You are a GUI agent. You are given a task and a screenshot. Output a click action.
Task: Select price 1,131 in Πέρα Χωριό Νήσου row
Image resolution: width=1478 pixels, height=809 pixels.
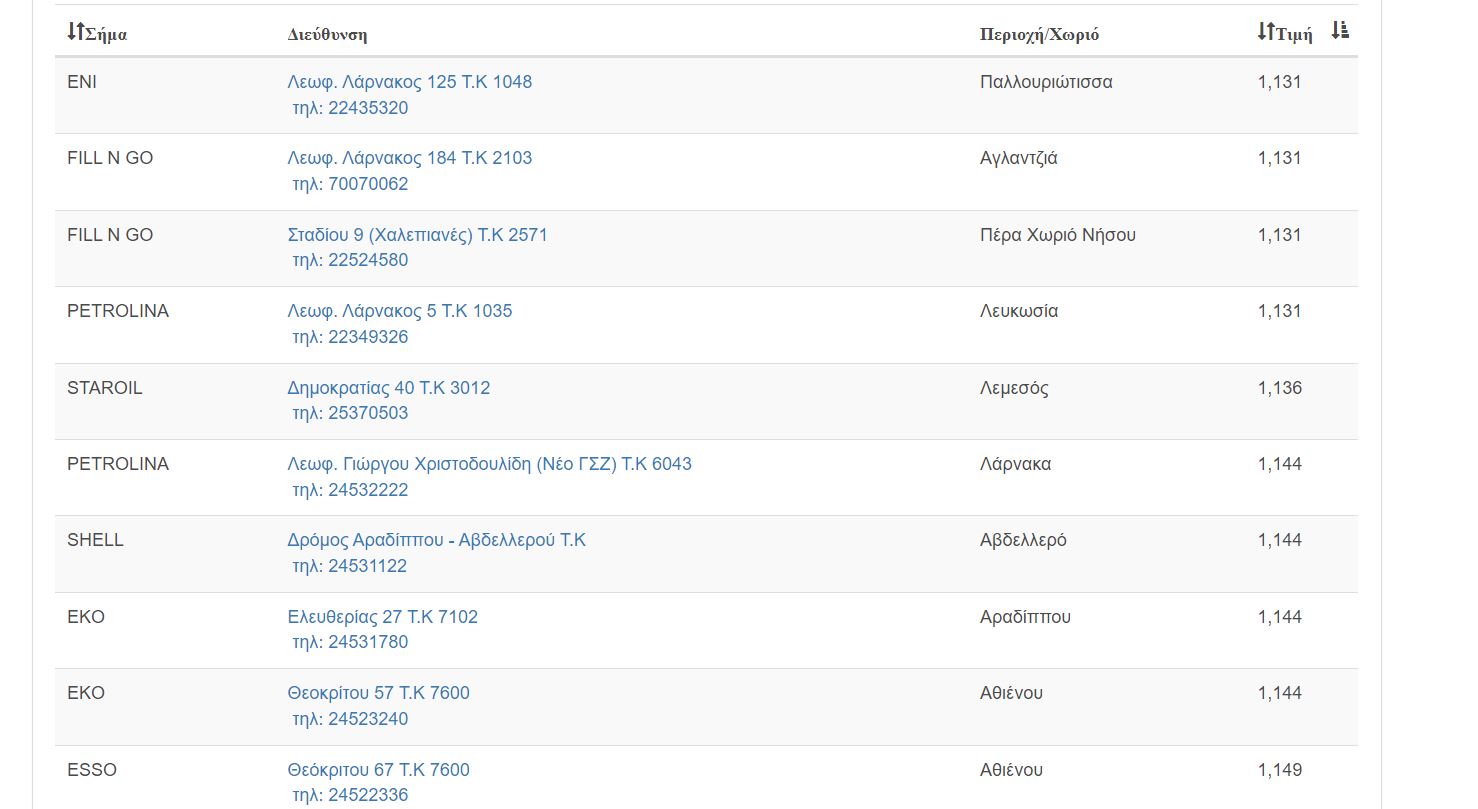[x=1279, y=235]
